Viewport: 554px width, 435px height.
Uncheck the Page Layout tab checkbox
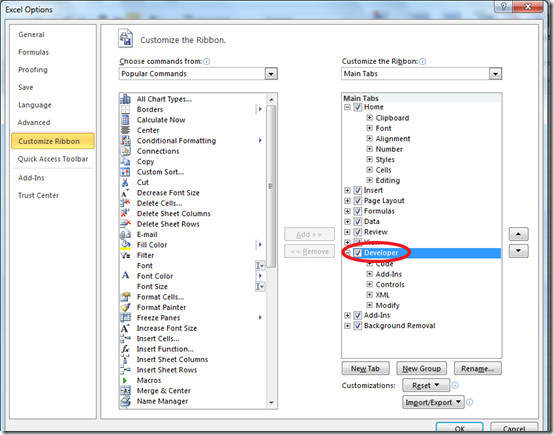pyautogui.click(x=358, y=201)
